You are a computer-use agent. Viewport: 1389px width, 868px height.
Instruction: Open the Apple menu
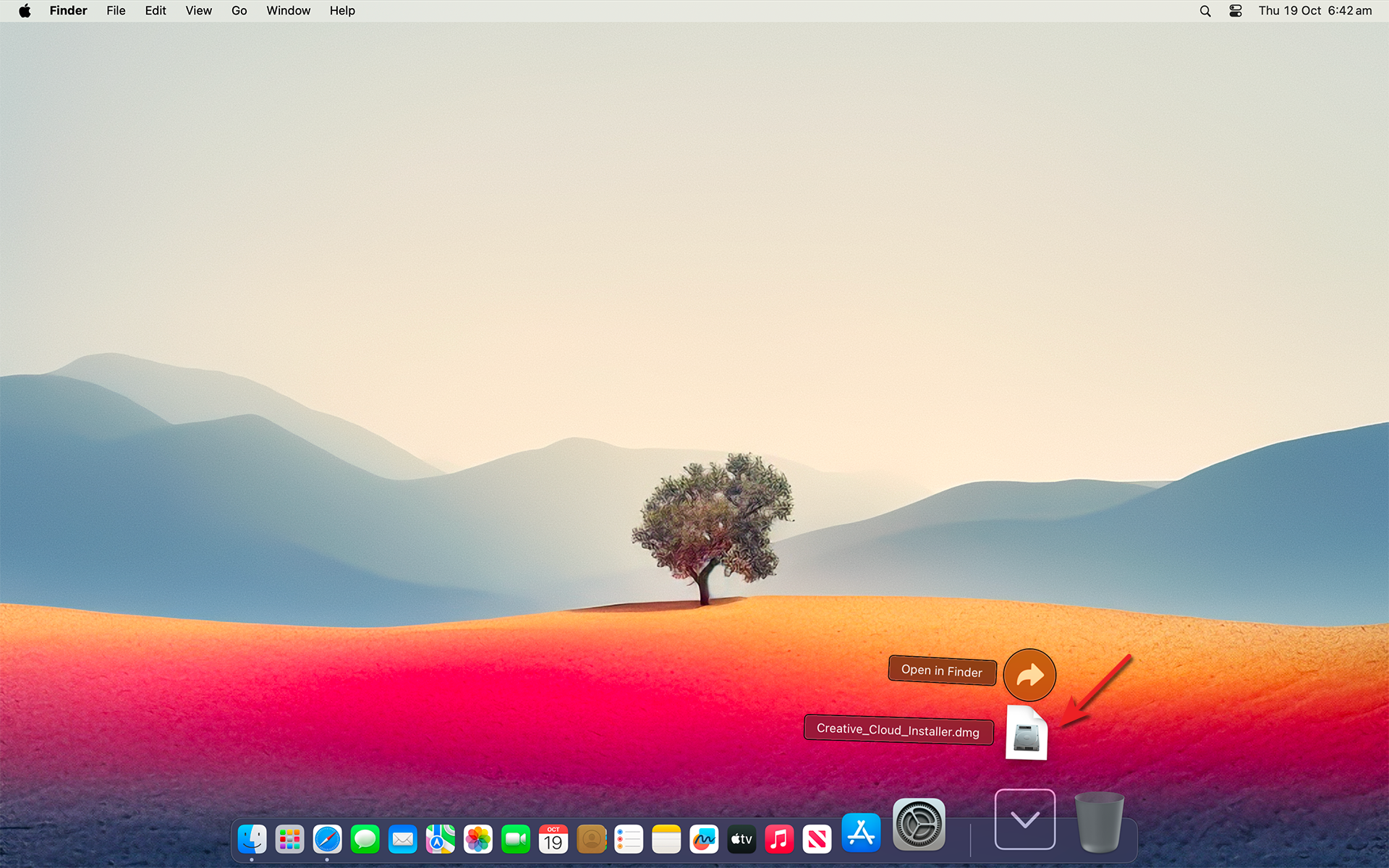pos(25,11)
